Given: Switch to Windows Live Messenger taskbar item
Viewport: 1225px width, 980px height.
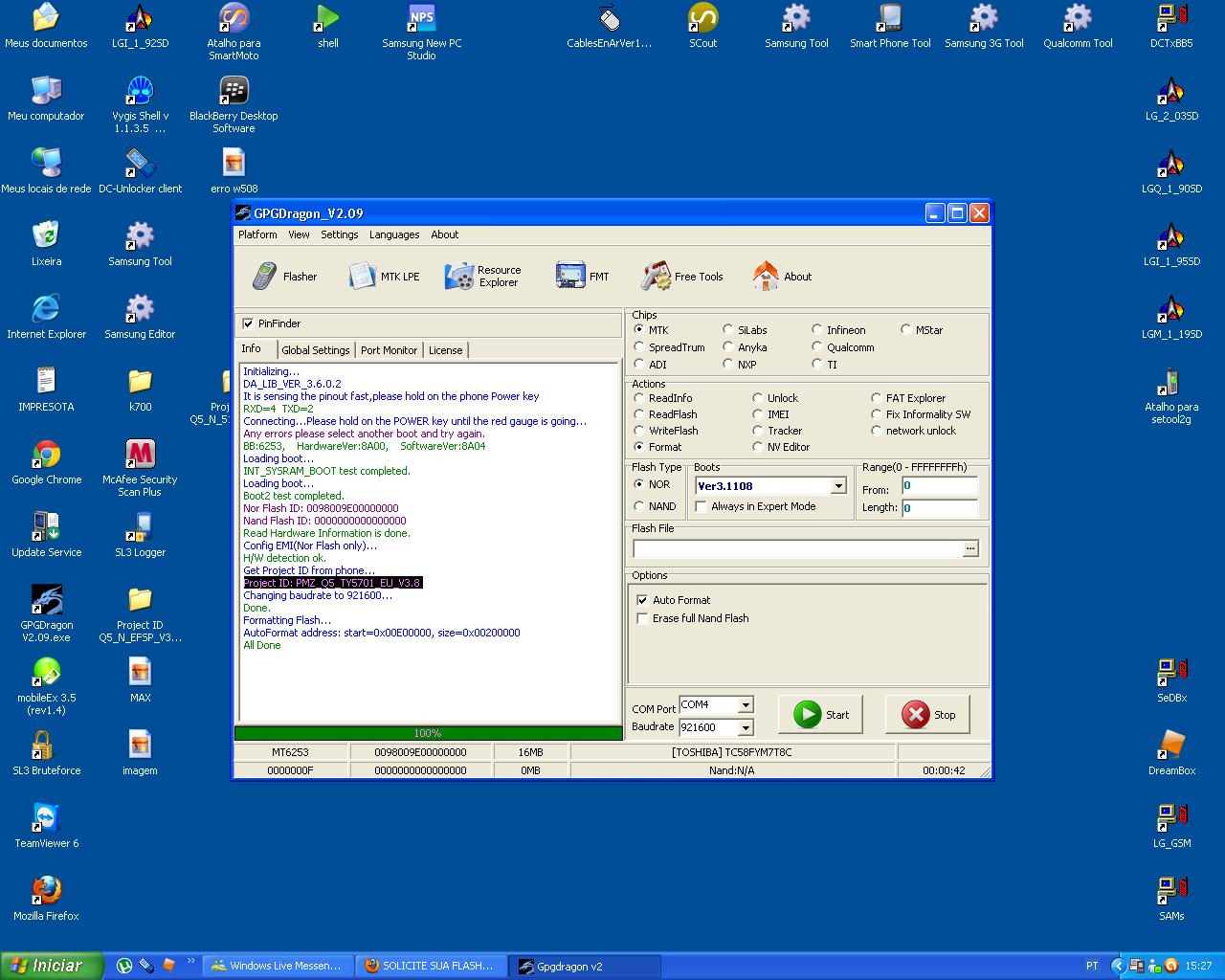Looking at the screenshot, I should coord(277,967).
